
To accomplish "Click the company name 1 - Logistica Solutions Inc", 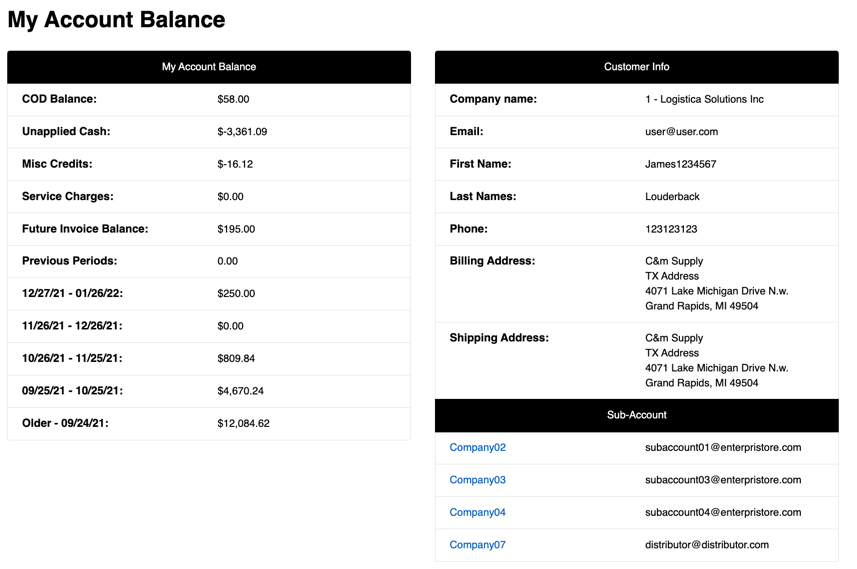I will [x=704, y=99].
